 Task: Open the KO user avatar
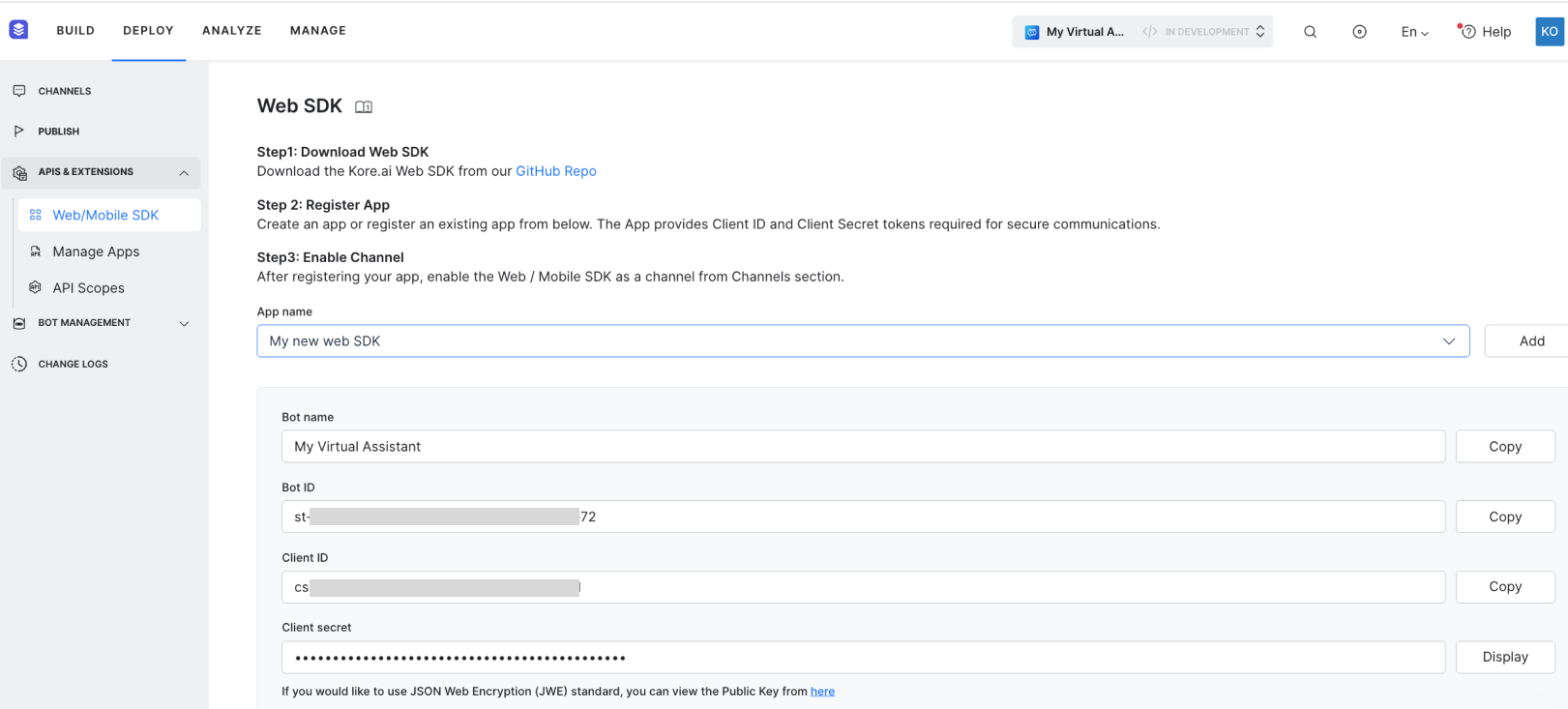[1550, 31]
